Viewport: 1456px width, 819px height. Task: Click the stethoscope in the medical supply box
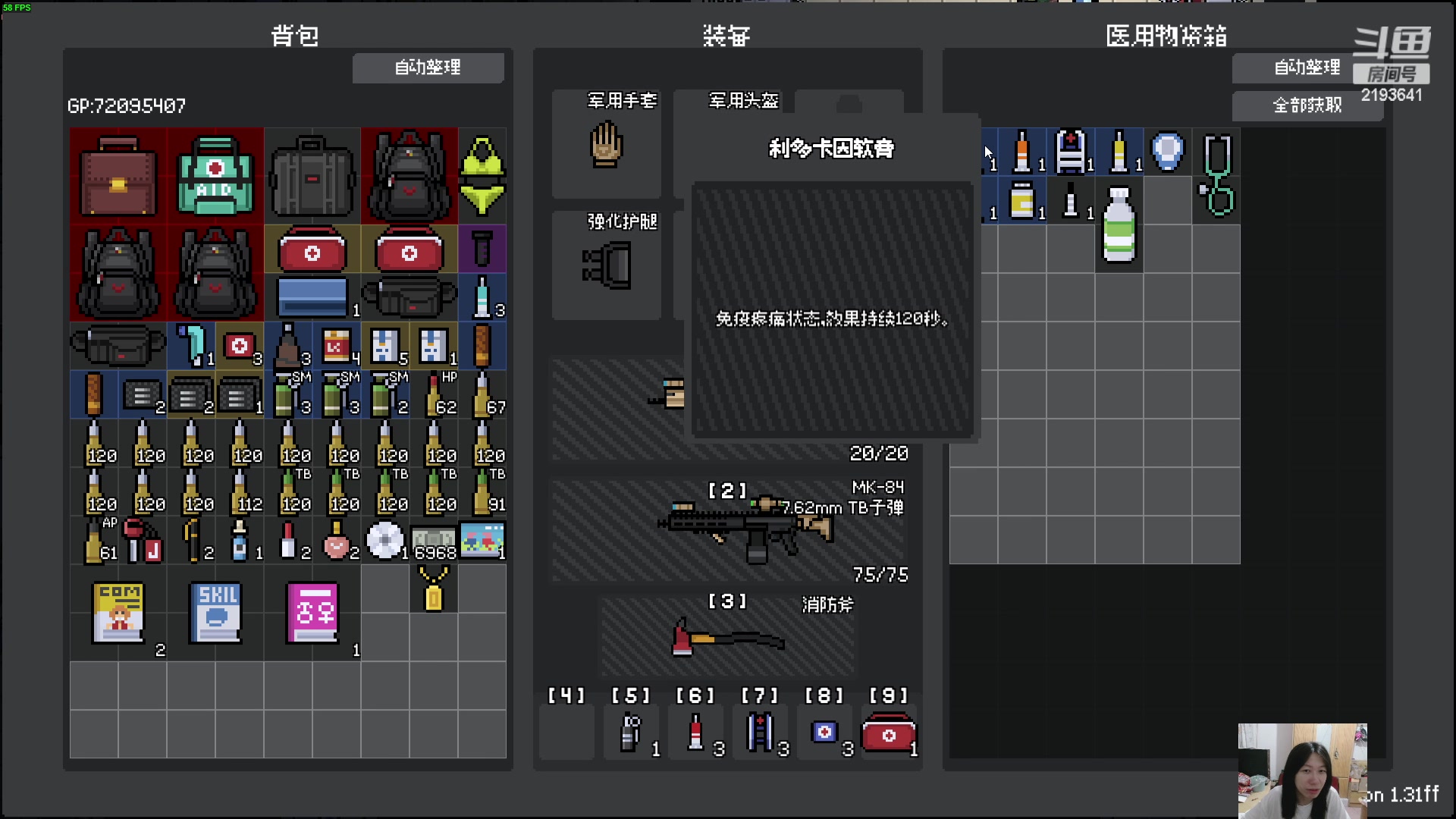pos(1217,174)
